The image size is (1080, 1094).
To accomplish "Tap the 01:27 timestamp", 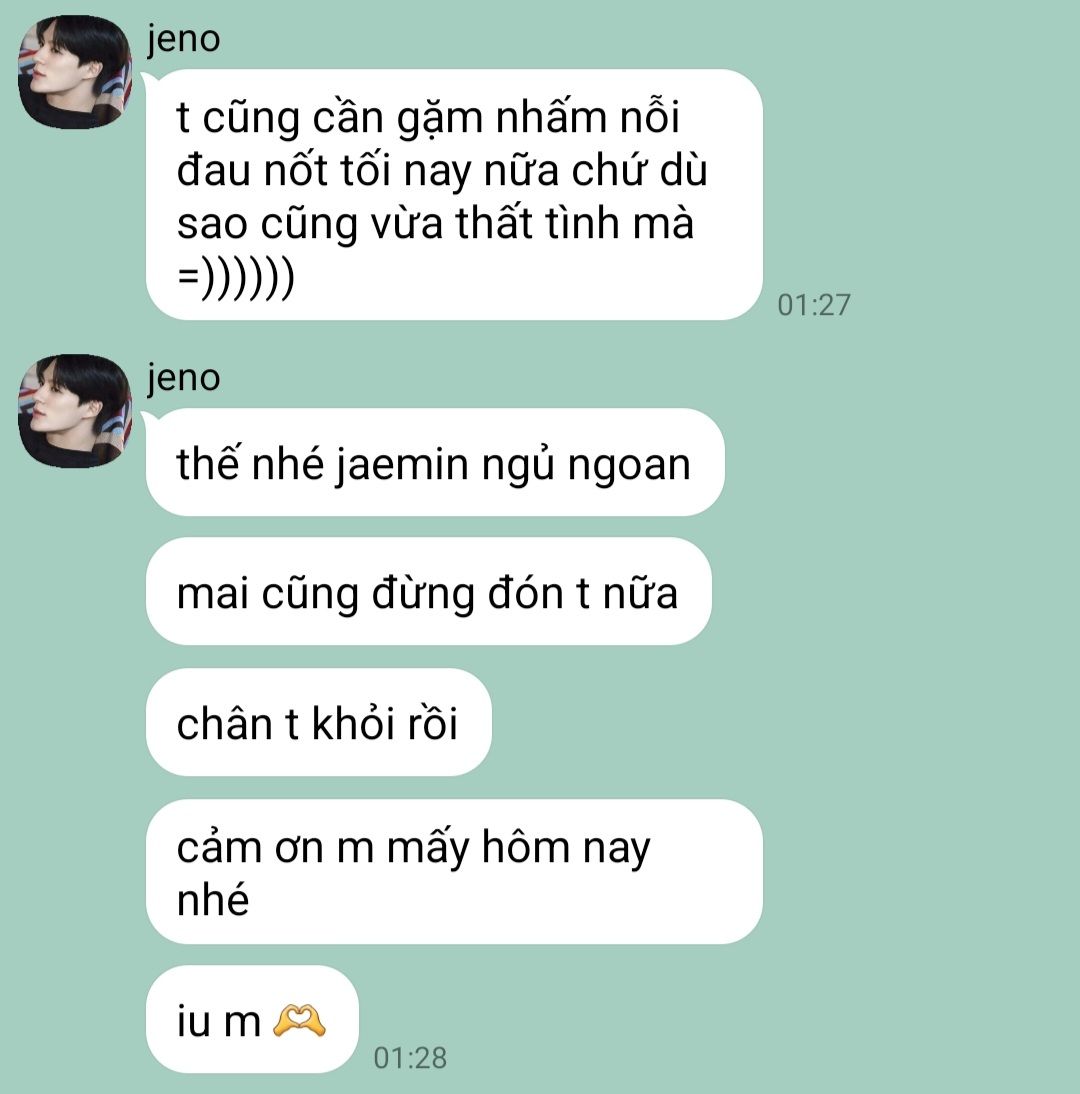I will (814, 305).
